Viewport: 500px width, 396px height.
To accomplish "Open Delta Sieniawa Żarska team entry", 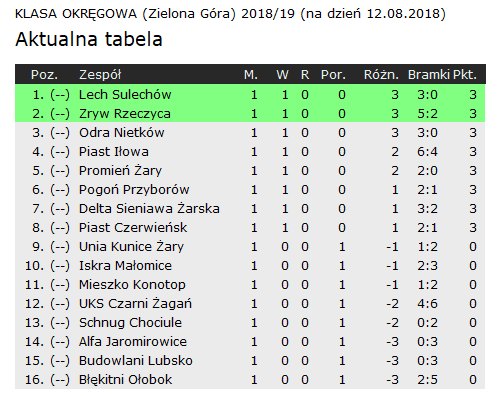I will [x=149, y=209].
